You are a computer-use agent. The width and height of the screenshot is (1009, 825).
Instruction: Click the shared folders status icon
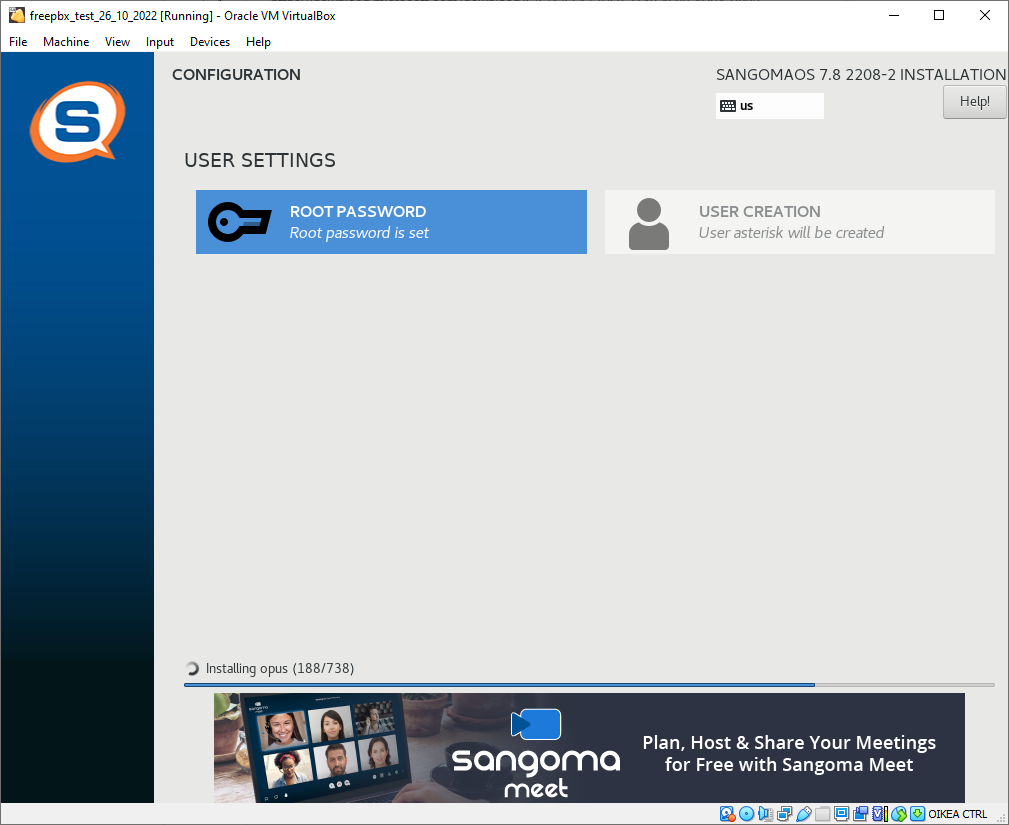point(822,814)
